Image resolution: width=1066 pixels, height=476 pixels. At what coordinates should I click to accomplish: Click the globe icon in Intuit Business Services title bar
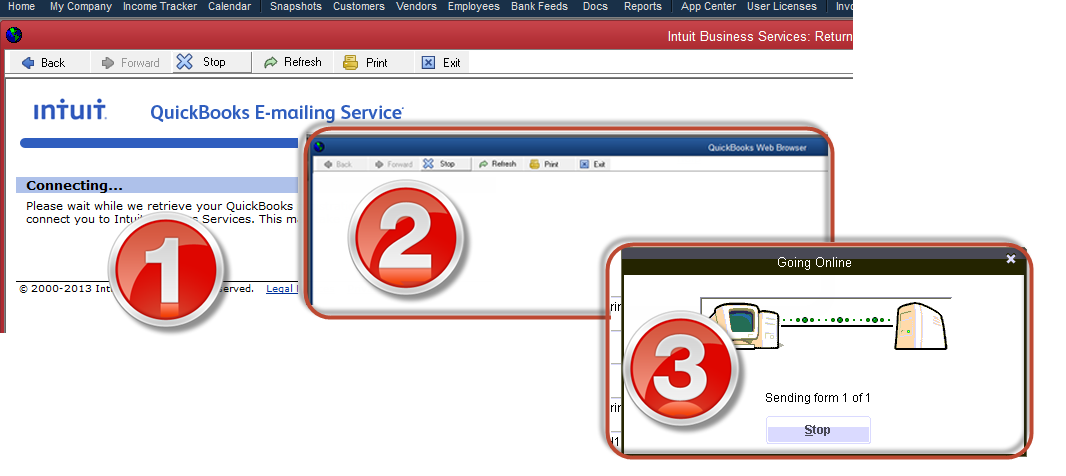pyautogui.click(x=14, y=35)
